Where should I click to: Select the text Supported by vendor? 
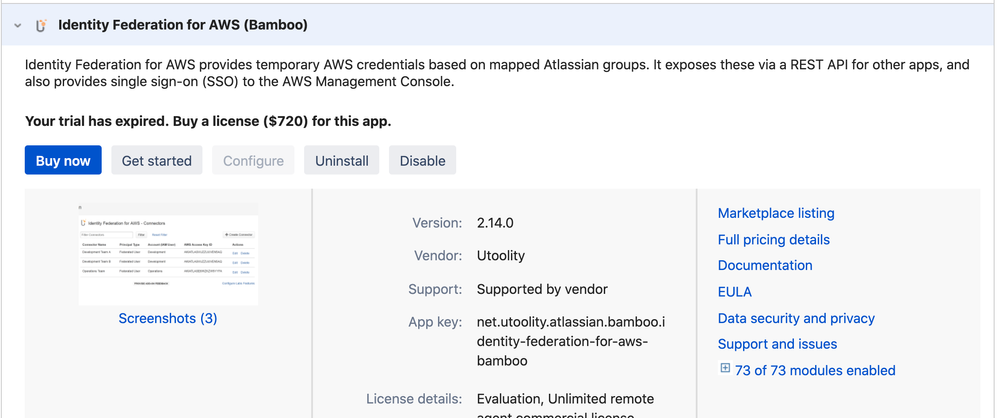coord(542,289)
